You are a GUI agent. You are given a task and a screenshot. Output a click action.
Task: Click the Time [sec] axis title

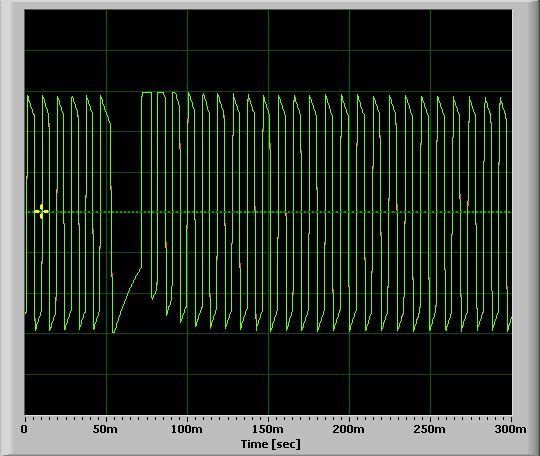click(271, 444)
